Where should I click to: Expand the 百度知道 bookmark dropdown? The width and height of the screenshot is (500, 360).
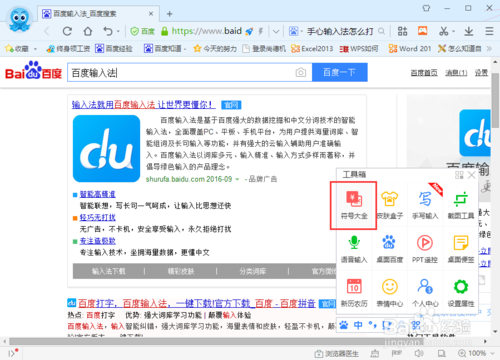[x=185, y=49]
